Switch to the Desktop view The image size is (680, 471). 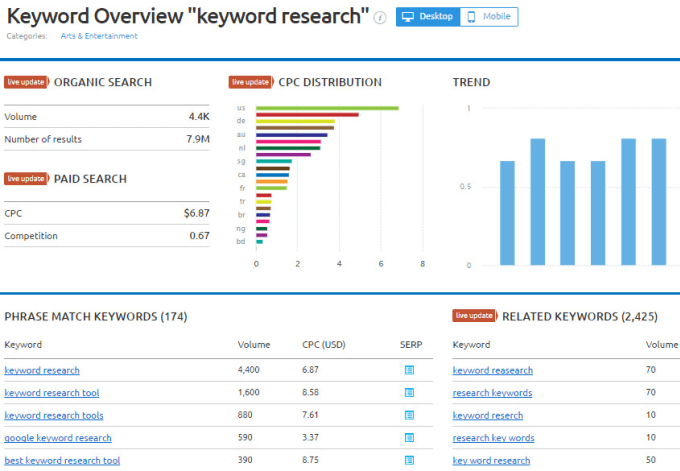click(427, 17)
